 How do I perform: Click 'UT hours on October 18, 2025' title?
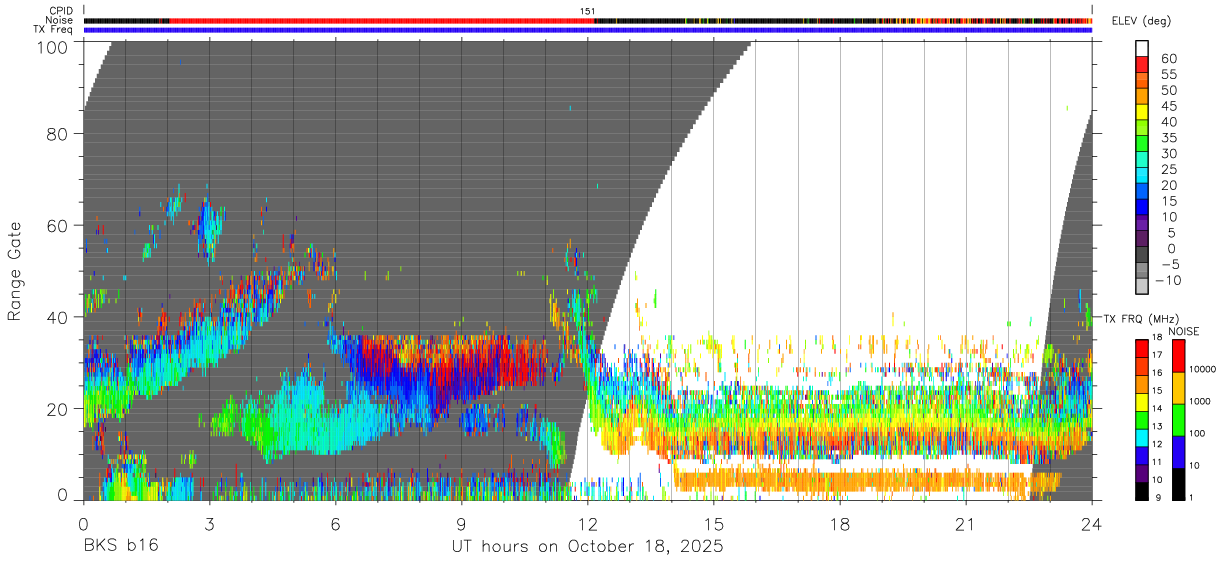(587, 548)
